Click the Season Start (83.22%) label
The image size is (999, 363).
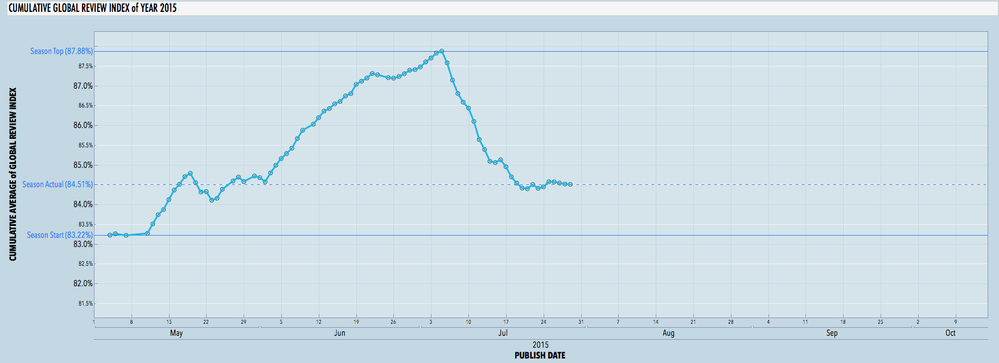click(x=60, y=235)
